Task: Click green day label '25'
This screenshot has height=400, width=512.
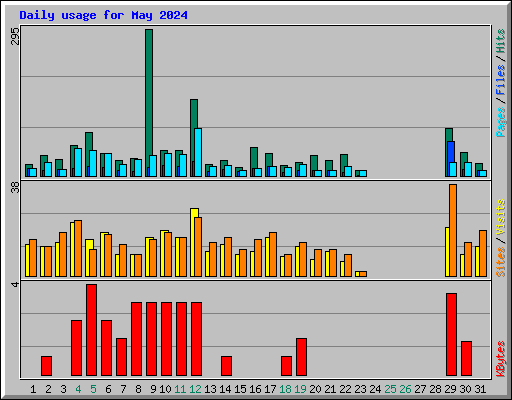Action: 390,389
